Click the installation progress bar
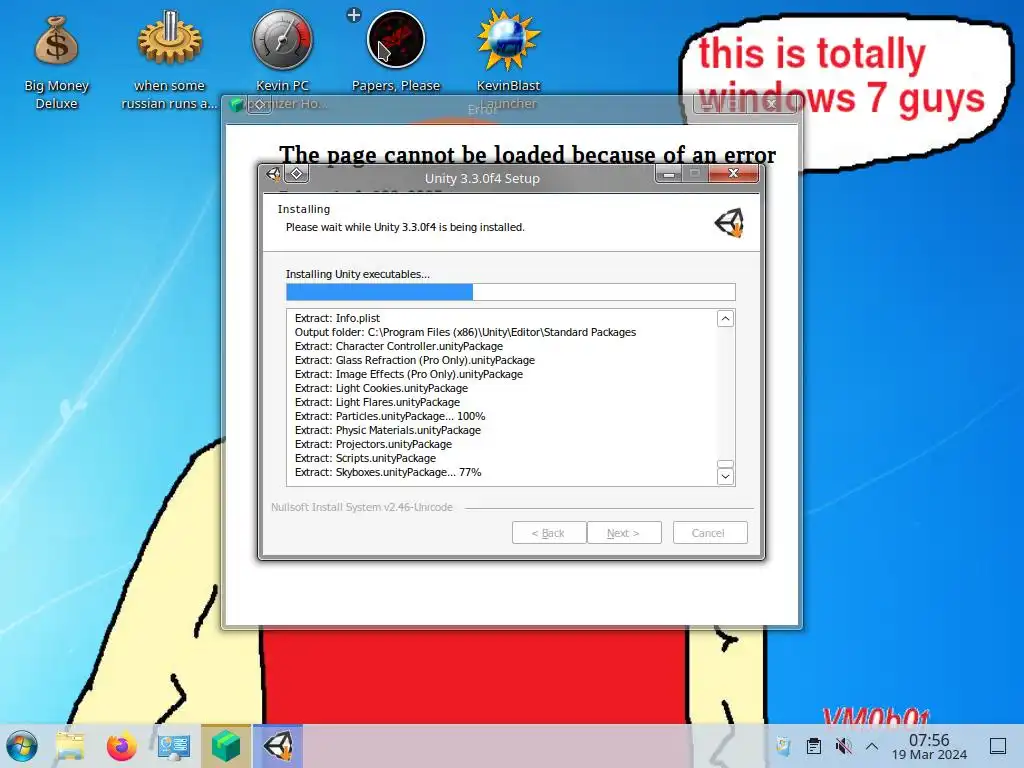This screenshot has height=768, width=1024. point(511,292)
